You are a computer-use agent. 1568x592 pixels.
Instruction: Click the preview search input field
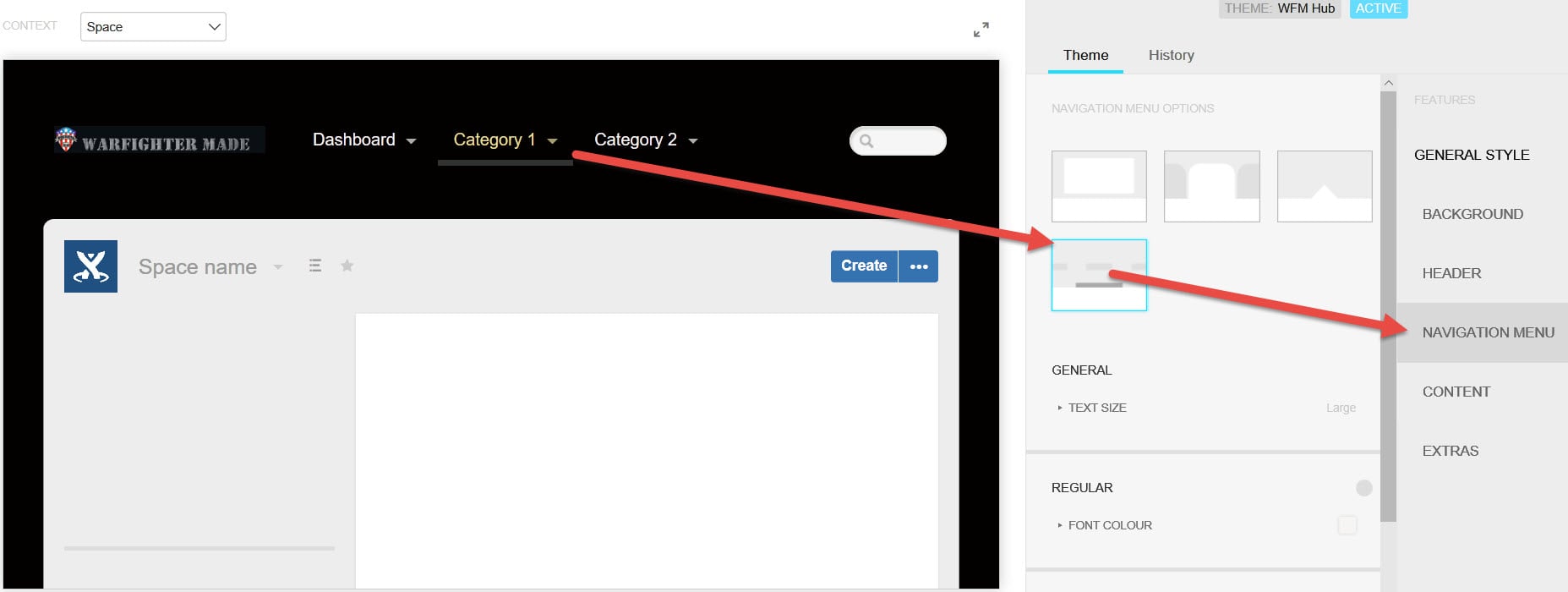tap(898, 141)
